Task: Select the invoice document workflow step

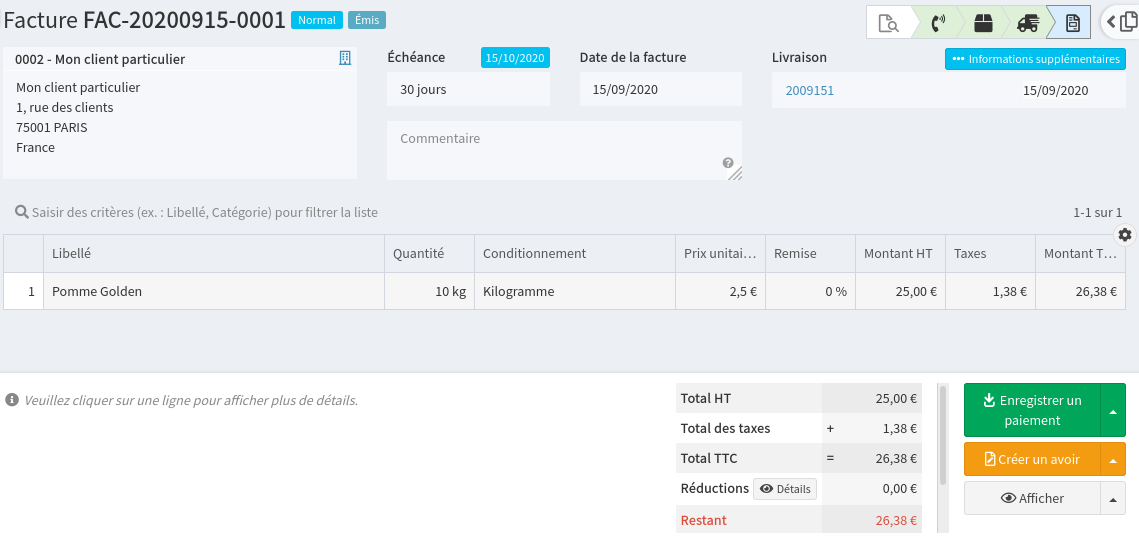Action: (x=1072, y=22)
